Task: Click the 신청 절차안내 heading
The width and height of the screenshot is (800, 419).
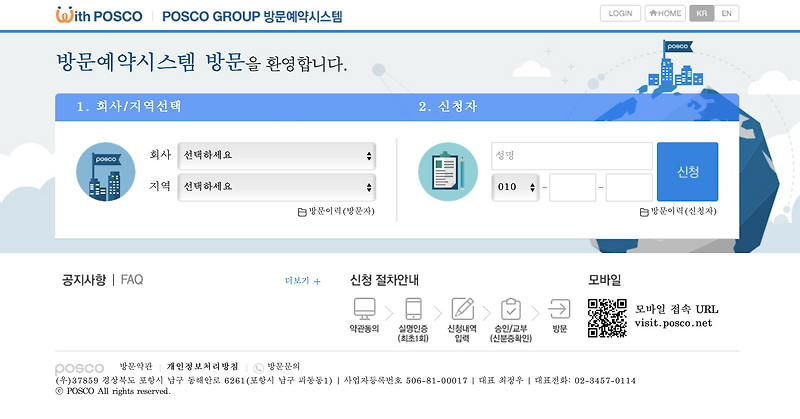Action: coord(384,280)
